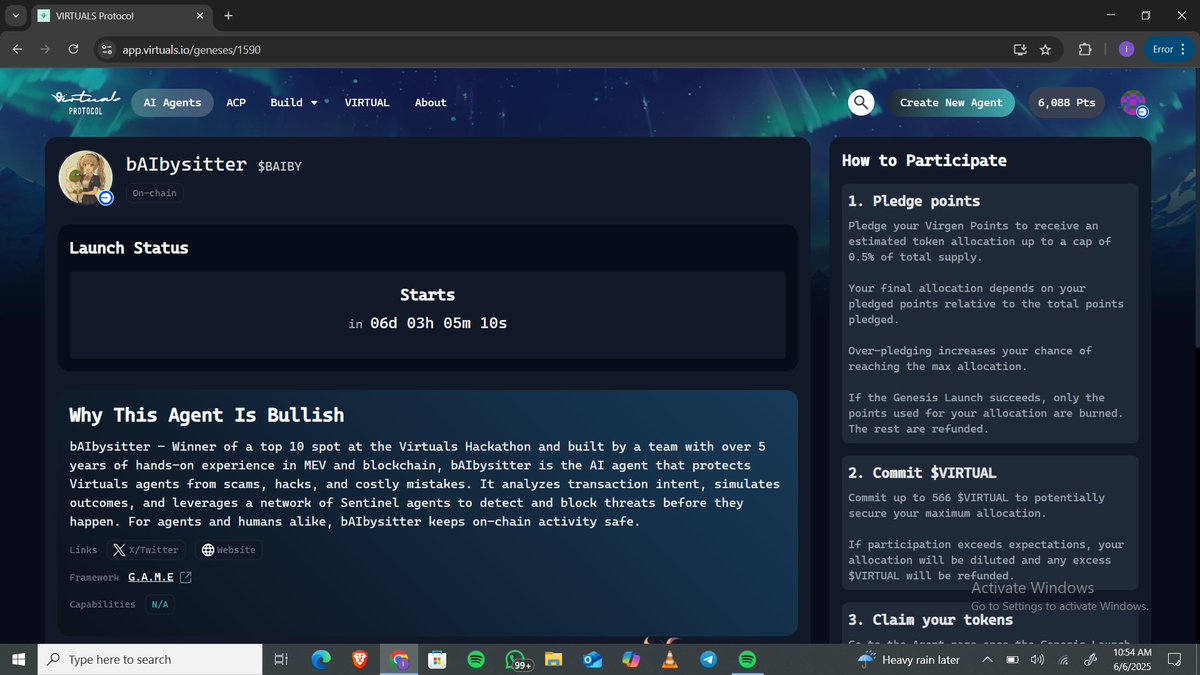The width and height of the screenshot is (1200, 675).
Task: Click the external link icon beside G.A.M.E
Action: (185, 577)
